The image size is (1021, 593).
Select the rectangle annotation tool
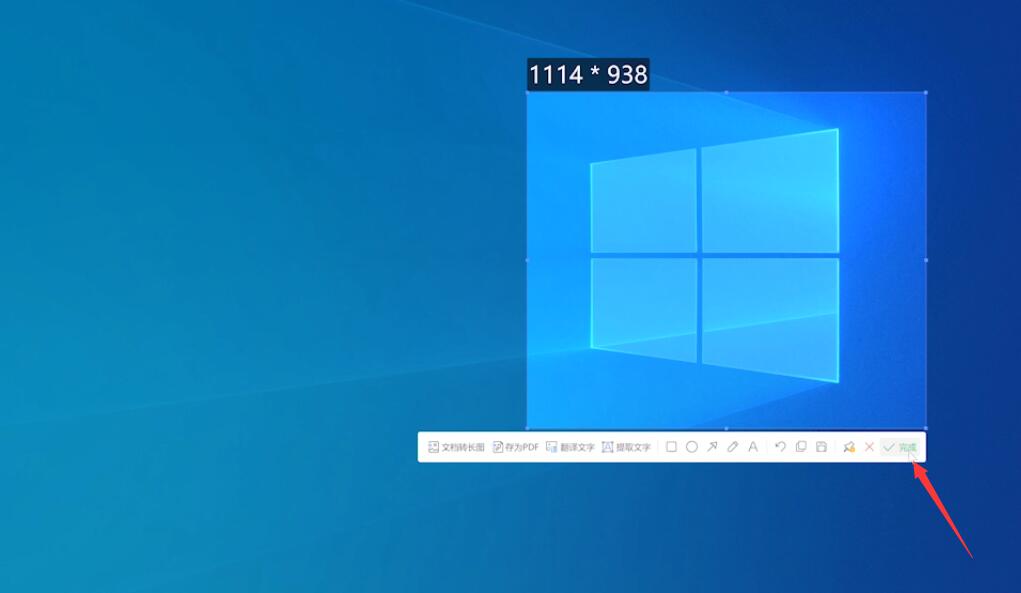(671, 447)
